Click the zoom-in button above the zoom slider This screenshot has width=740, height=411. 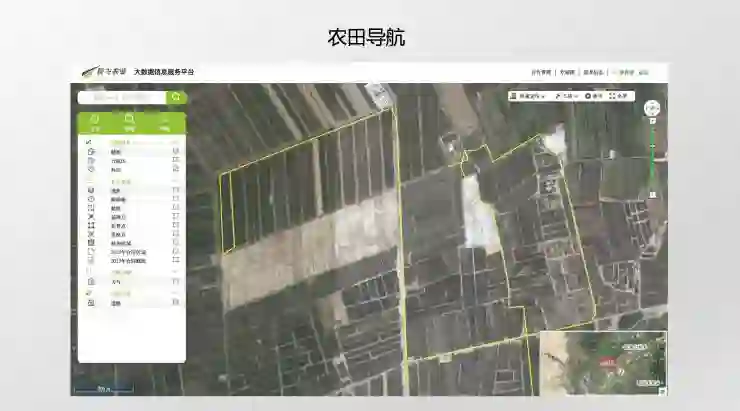point(653,121)
